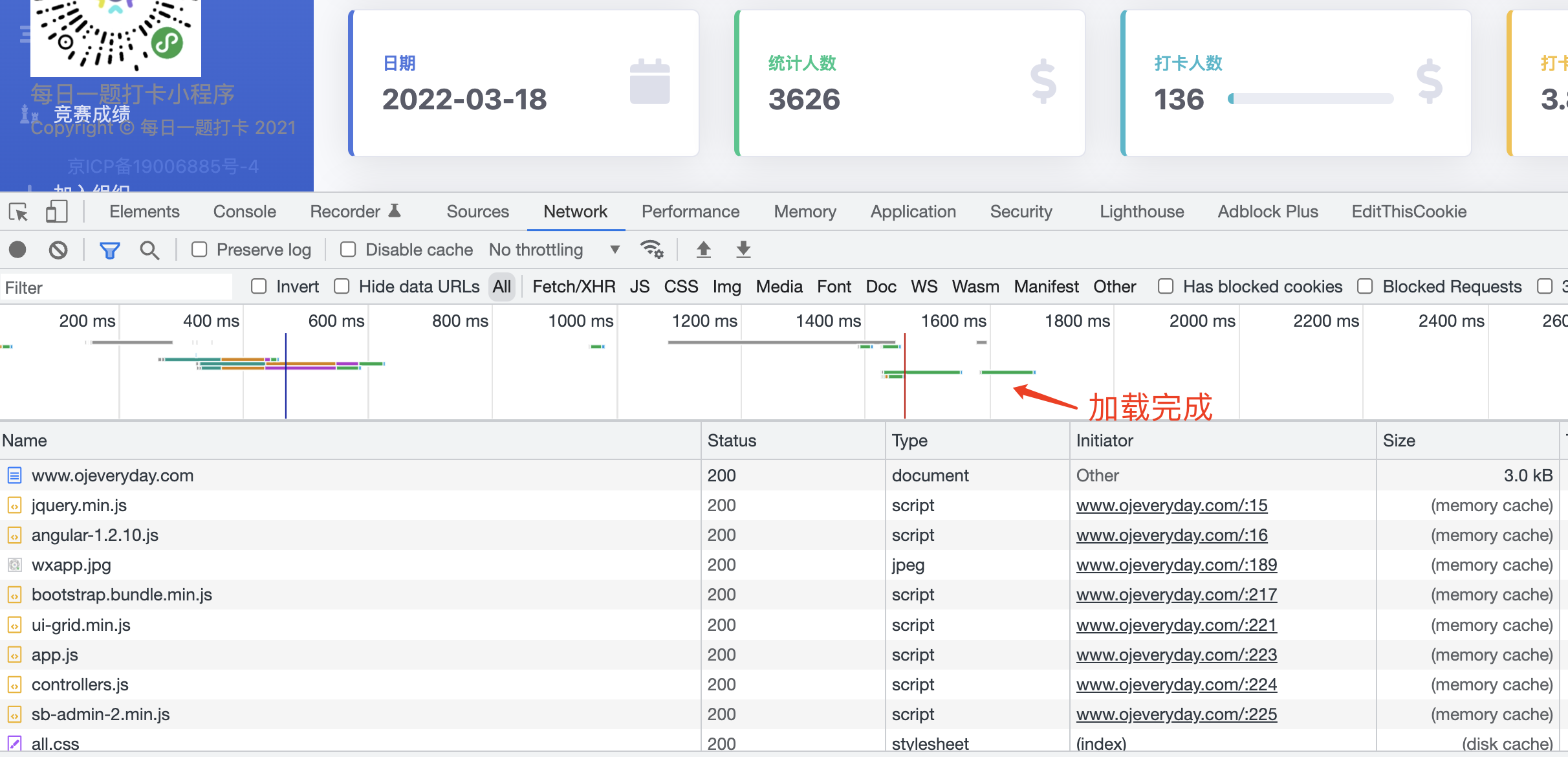Open initiator link www.ojeveryday.com/:15
1568x757 pixels.
point(1171,505)
